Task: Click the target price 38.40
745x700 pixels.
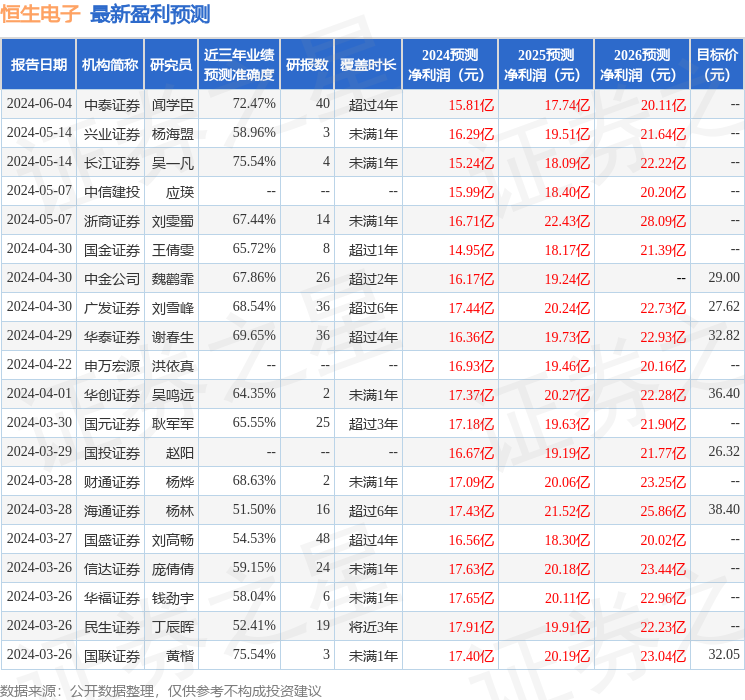Action: pyautogui.click(x=724, y=509)
